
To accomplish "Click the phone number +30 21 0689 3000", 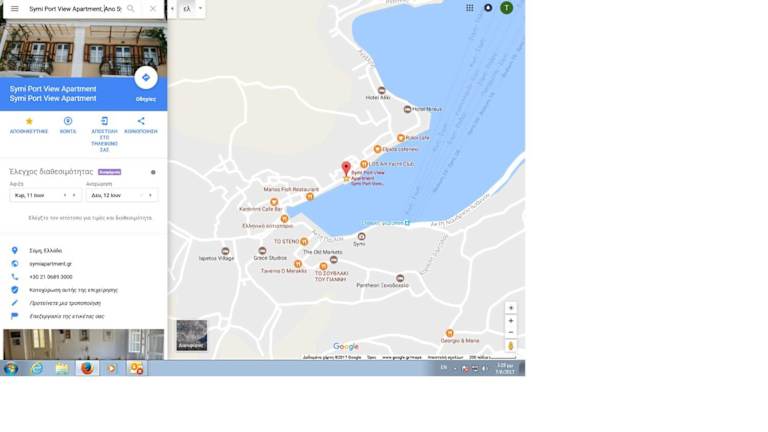I will pyautogui.click(x=50, y=277).
